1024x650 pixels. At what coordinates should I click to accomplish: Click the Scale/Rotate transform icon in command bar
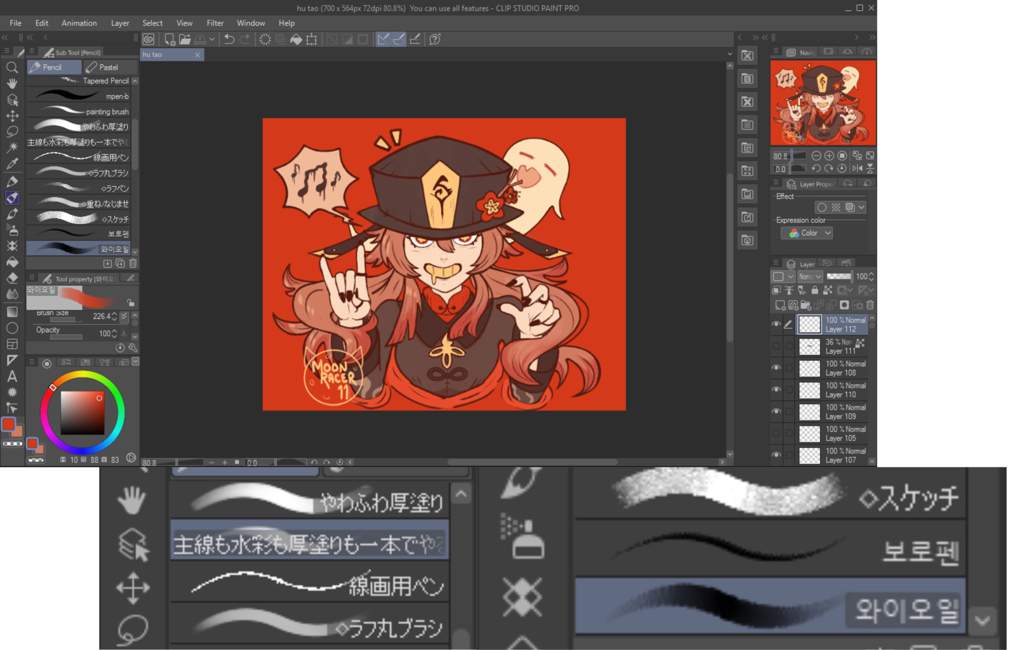coord(312,39)
